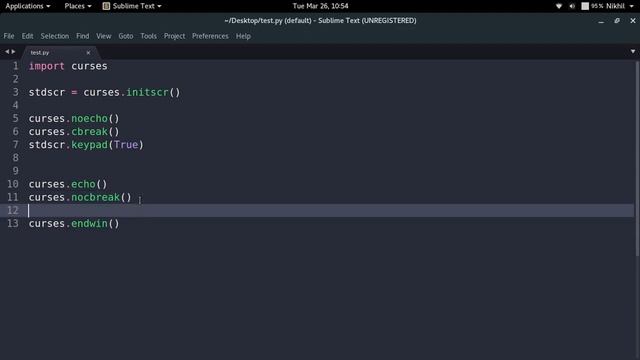Open the clock and calendar at top
This screenshot has width=640, height=360.
(x=320, y=6)
